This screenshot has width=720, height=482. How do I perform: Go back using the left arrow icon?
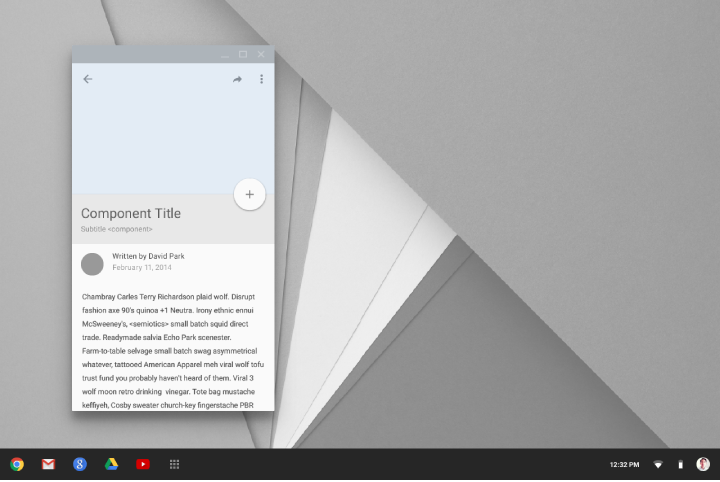tap(88, 79)
